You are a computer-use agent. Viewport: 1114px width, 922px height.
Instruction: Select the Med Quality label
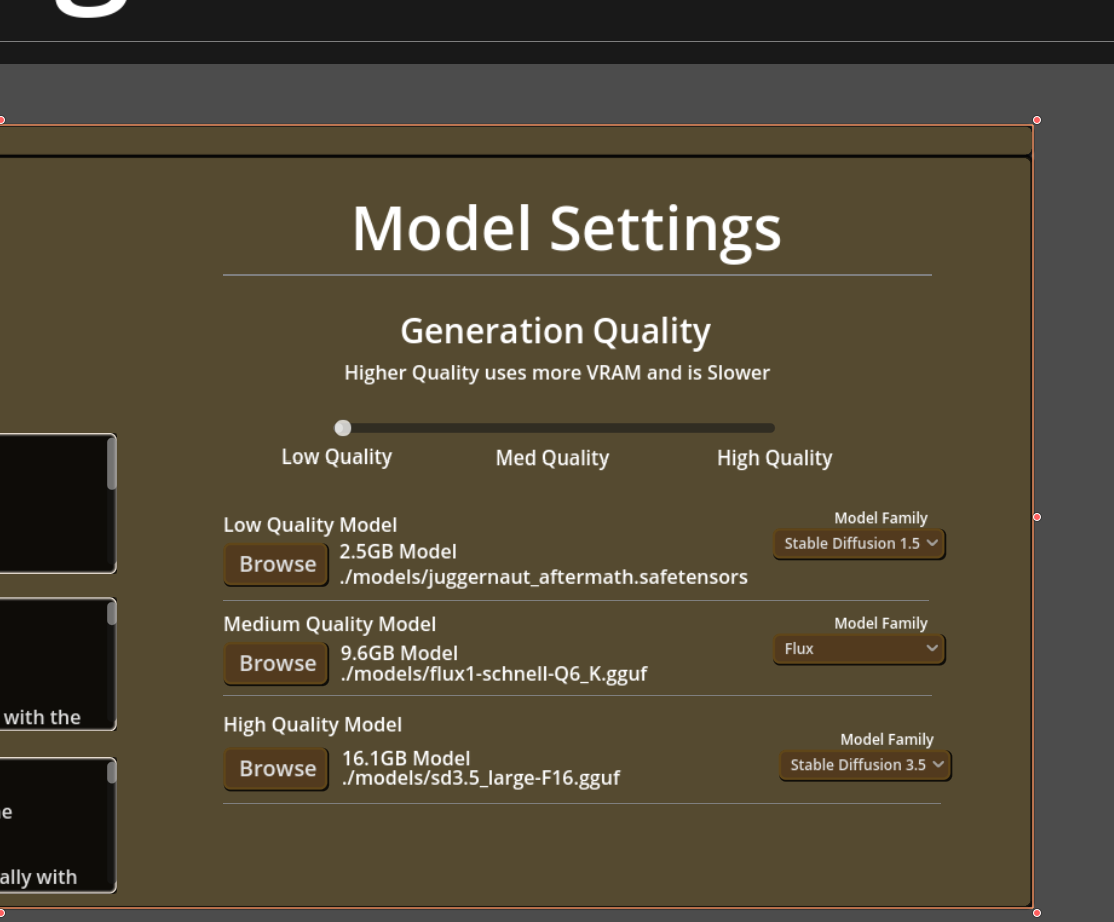tap(552, 458)
